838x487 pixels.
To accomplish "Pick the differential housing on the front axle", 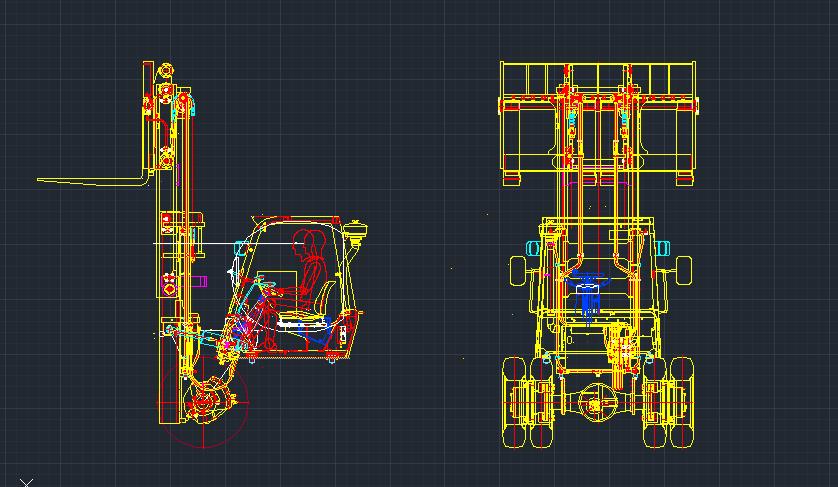I will coord(598,404).
